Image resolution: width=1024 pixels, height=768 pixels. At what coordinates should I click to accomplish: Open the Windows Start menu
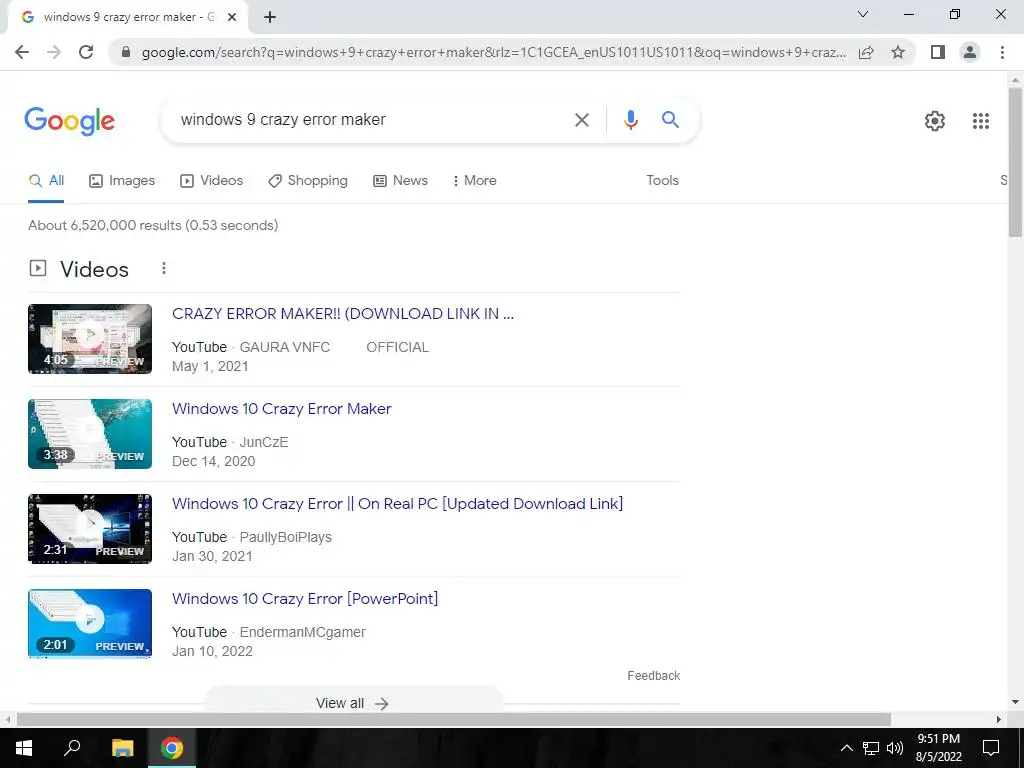(x=24, y=748)
